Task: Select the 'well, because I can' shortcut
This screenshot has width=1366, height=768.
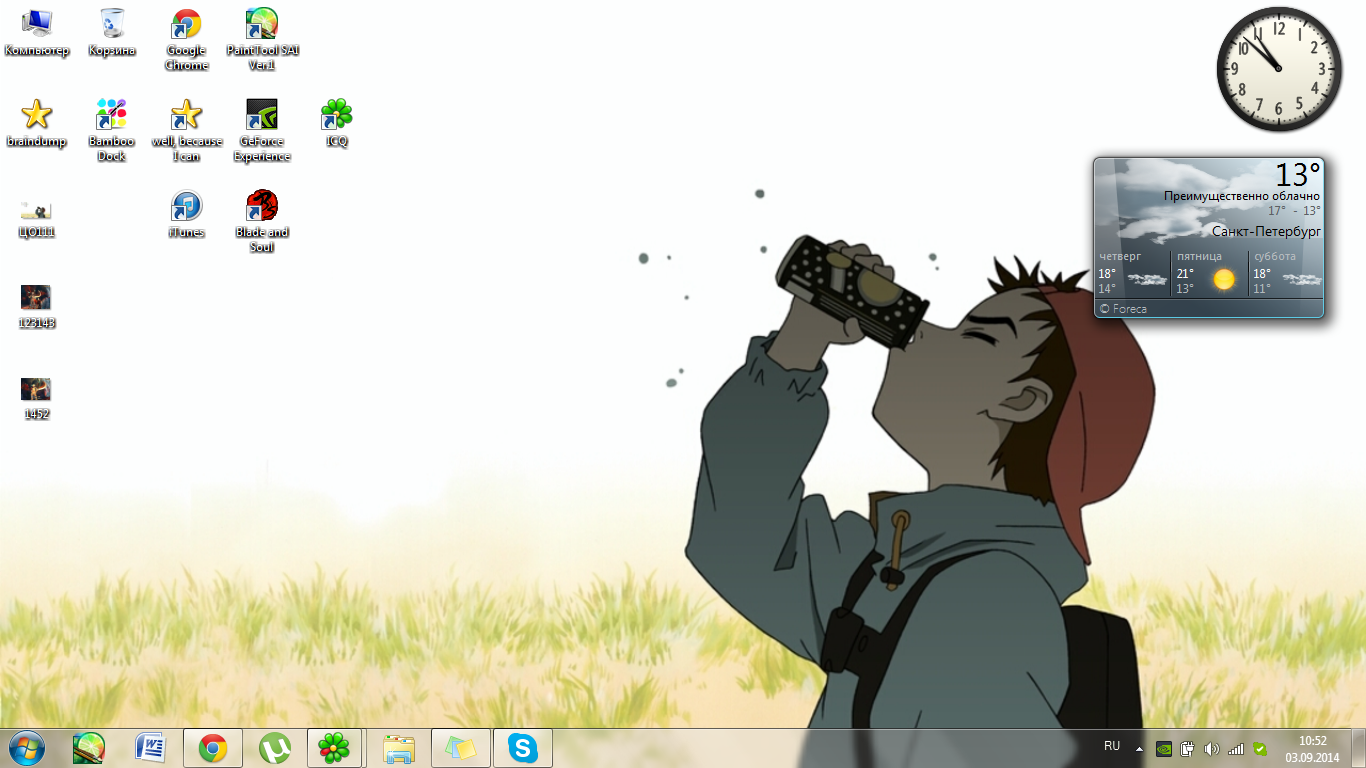Action: [x=187, y=130]
